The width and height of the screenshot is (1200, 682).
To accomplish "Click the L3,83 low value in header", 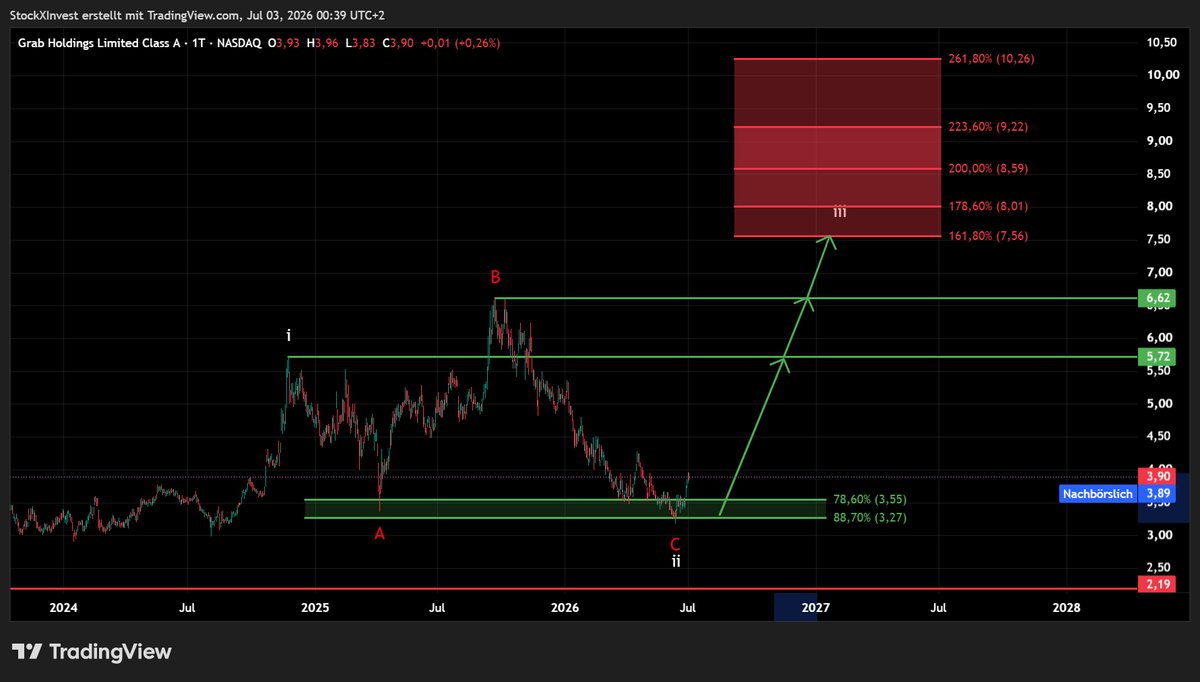I will 361,43.
